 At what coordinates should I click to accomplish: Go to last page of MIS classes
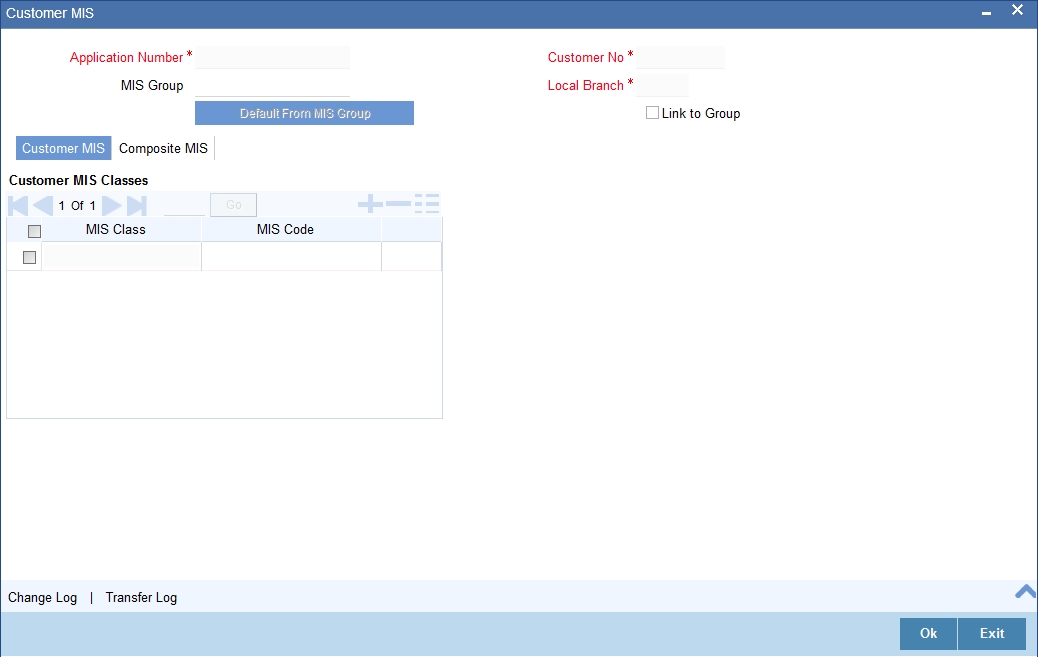[x=136, y=205]
